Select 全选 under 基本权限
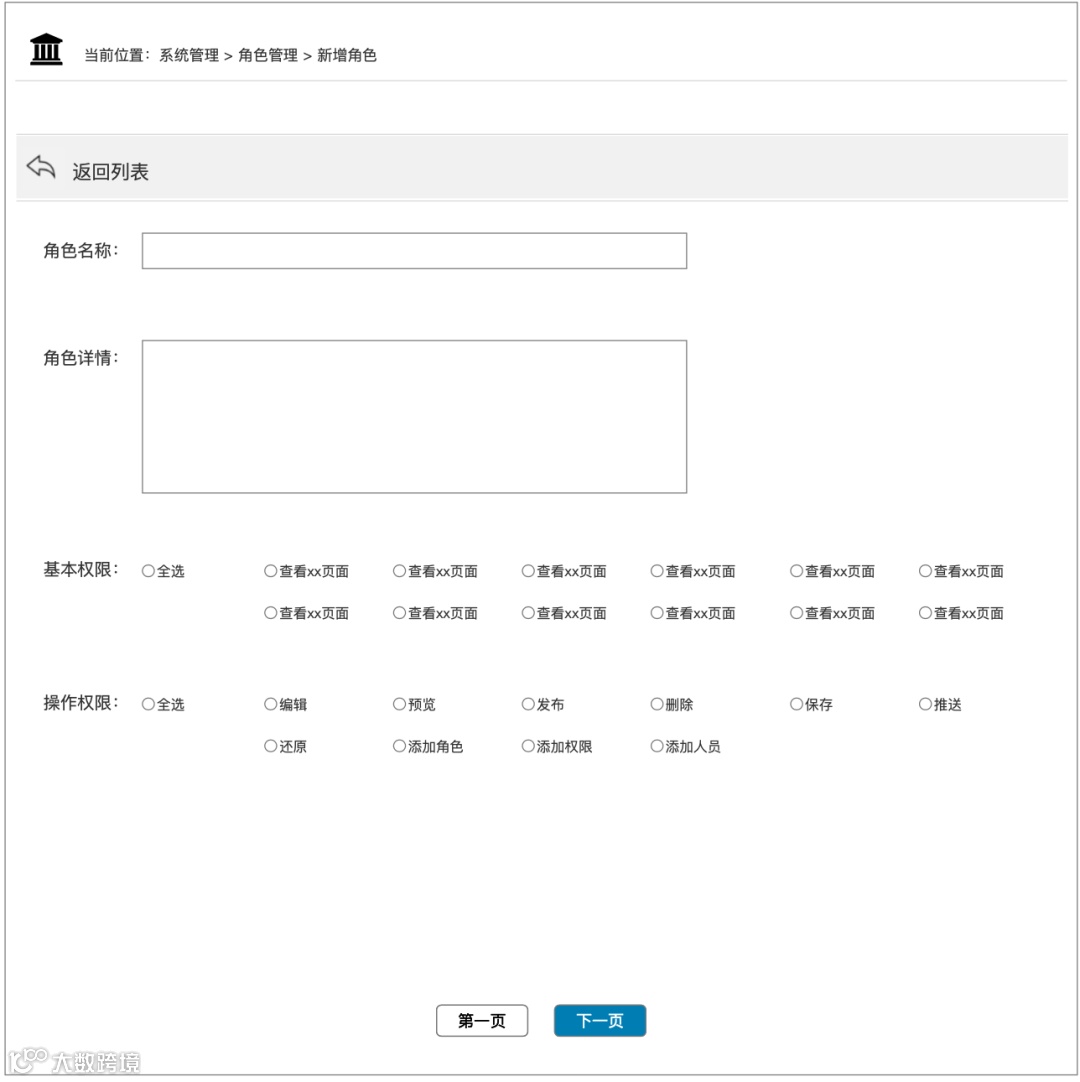The height and width of the screenshot is (1082, 1080). tap(148, 571)
